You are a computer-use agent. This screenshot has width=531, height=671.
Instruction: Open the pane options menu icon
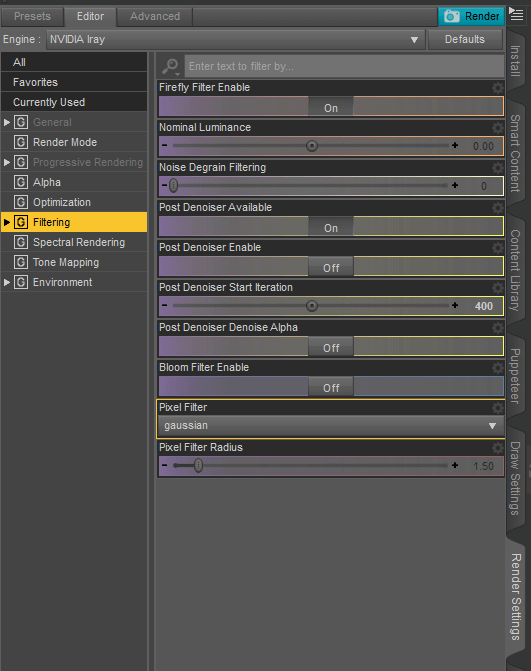[x=516, y=14]
